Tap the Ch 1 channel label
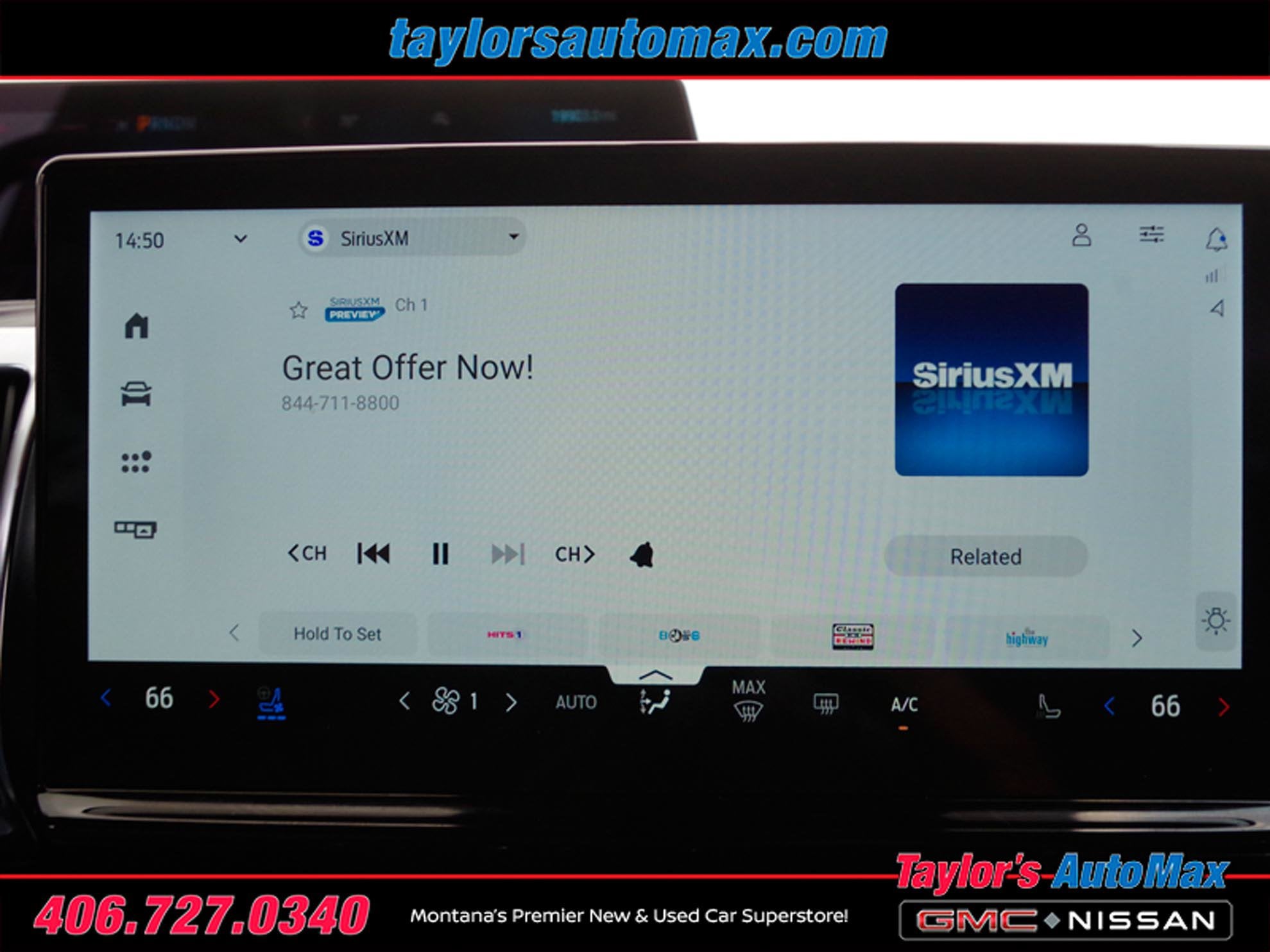1270x952 pixels. click(x=411, y=305)
